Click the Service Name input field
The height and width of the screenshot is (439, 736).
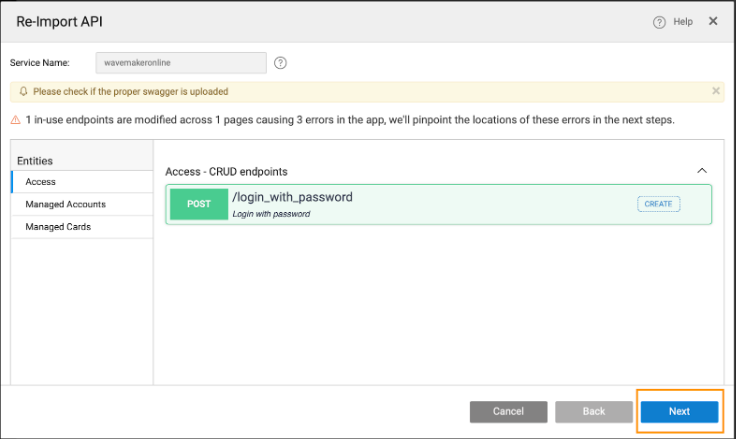coord(181,63)
